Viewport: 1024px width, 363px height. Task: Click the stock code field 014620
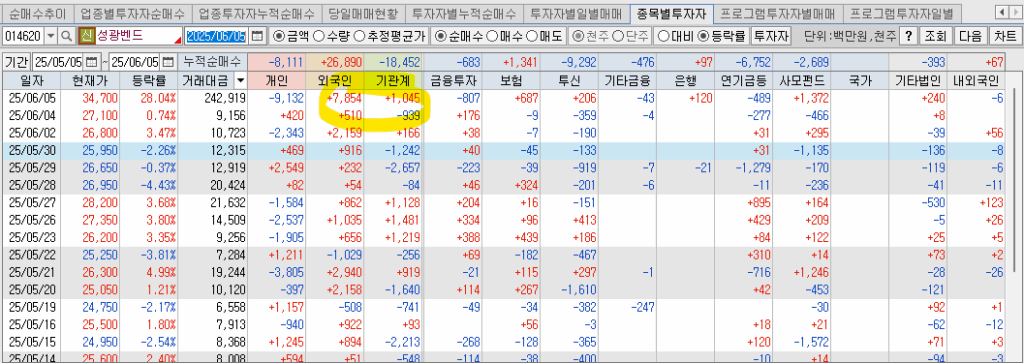tap(24, 36)
